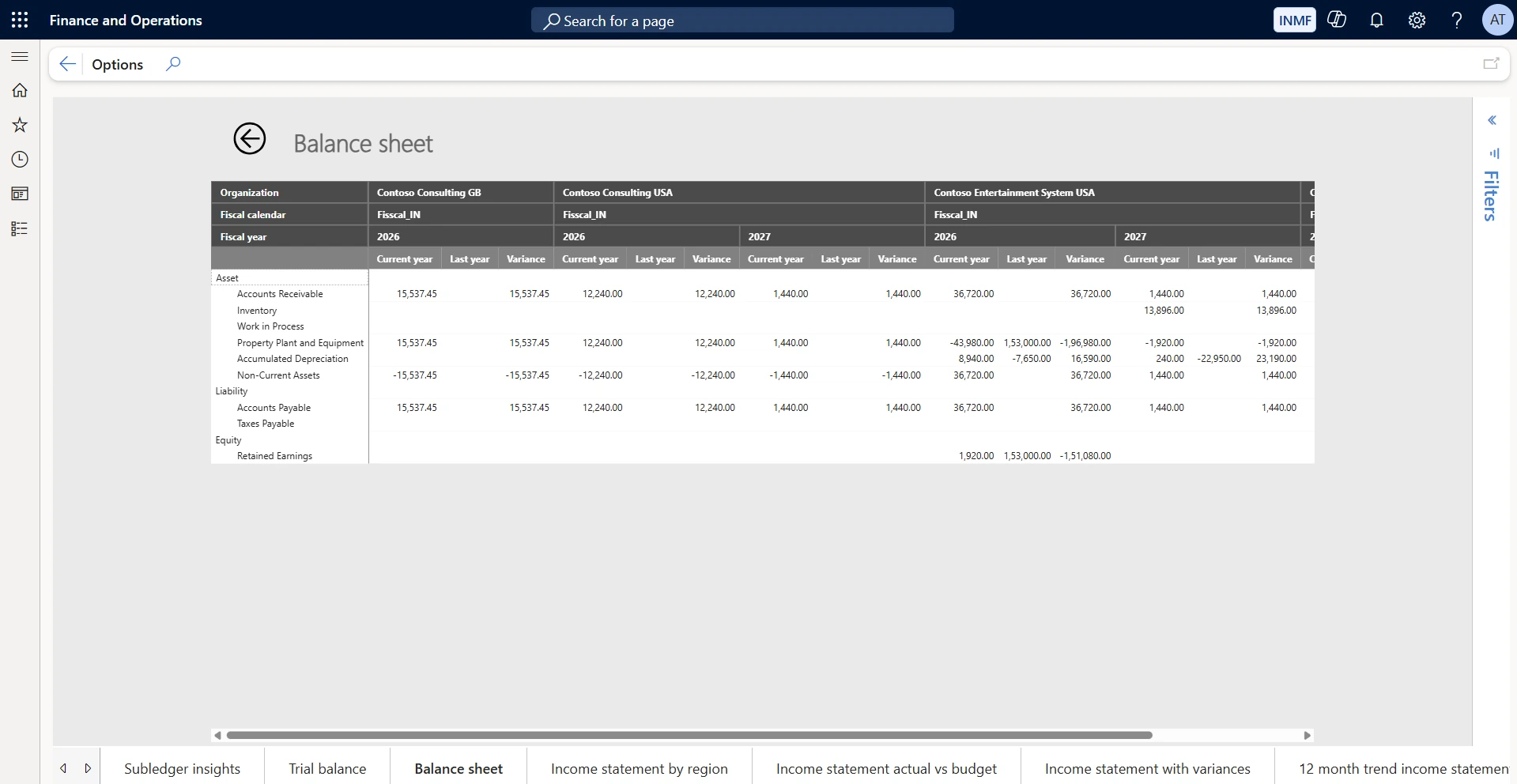Select the Liability row header

(x=232, y=391)
